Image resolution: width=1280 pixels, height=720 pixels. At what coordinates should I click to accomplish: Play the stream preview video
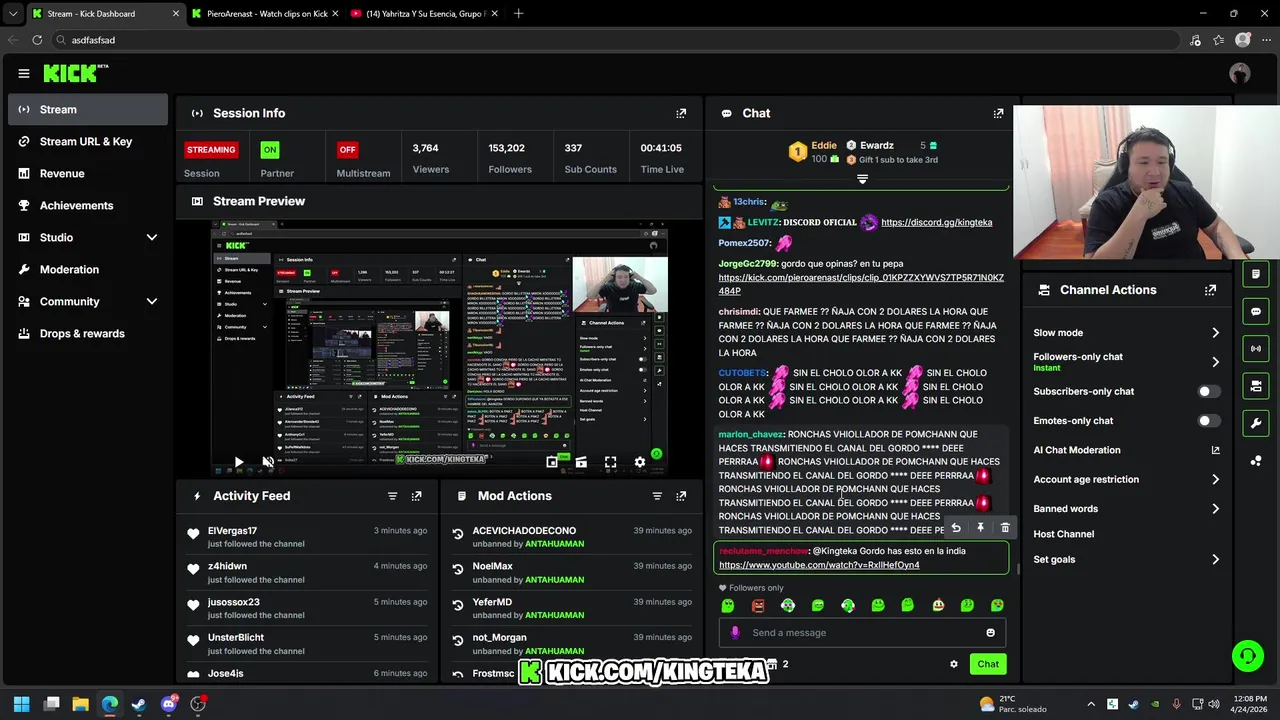[x=238, y=462]
